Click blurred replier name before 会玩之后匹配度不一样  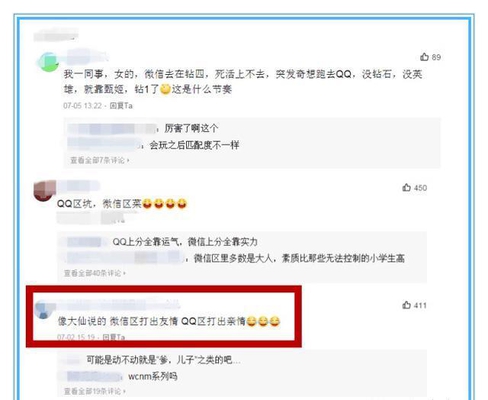[105, 144]
